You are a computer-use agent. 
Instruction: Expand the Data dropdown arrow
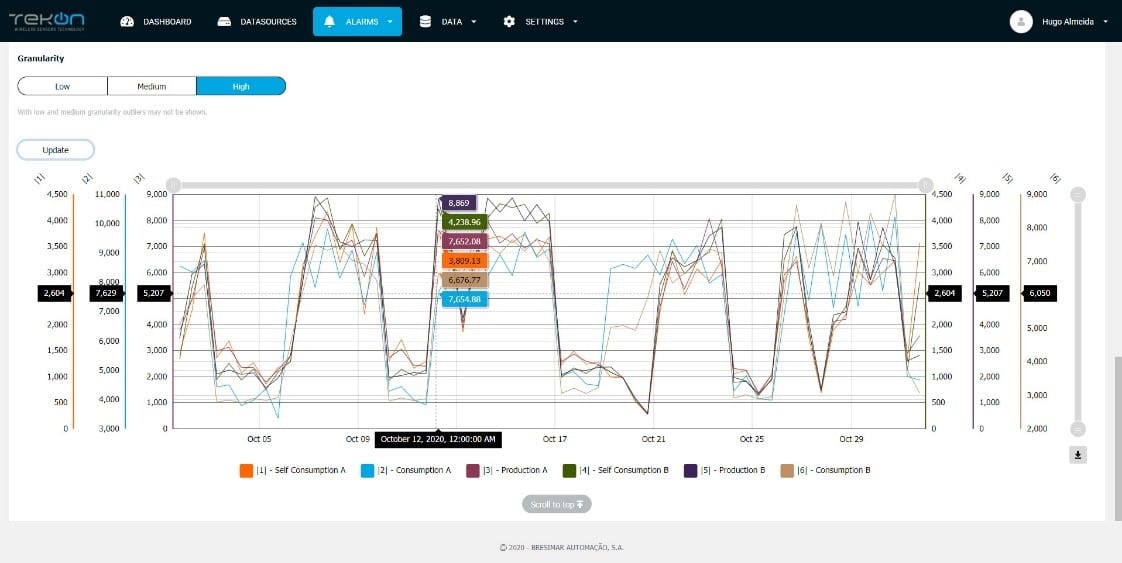474,21
